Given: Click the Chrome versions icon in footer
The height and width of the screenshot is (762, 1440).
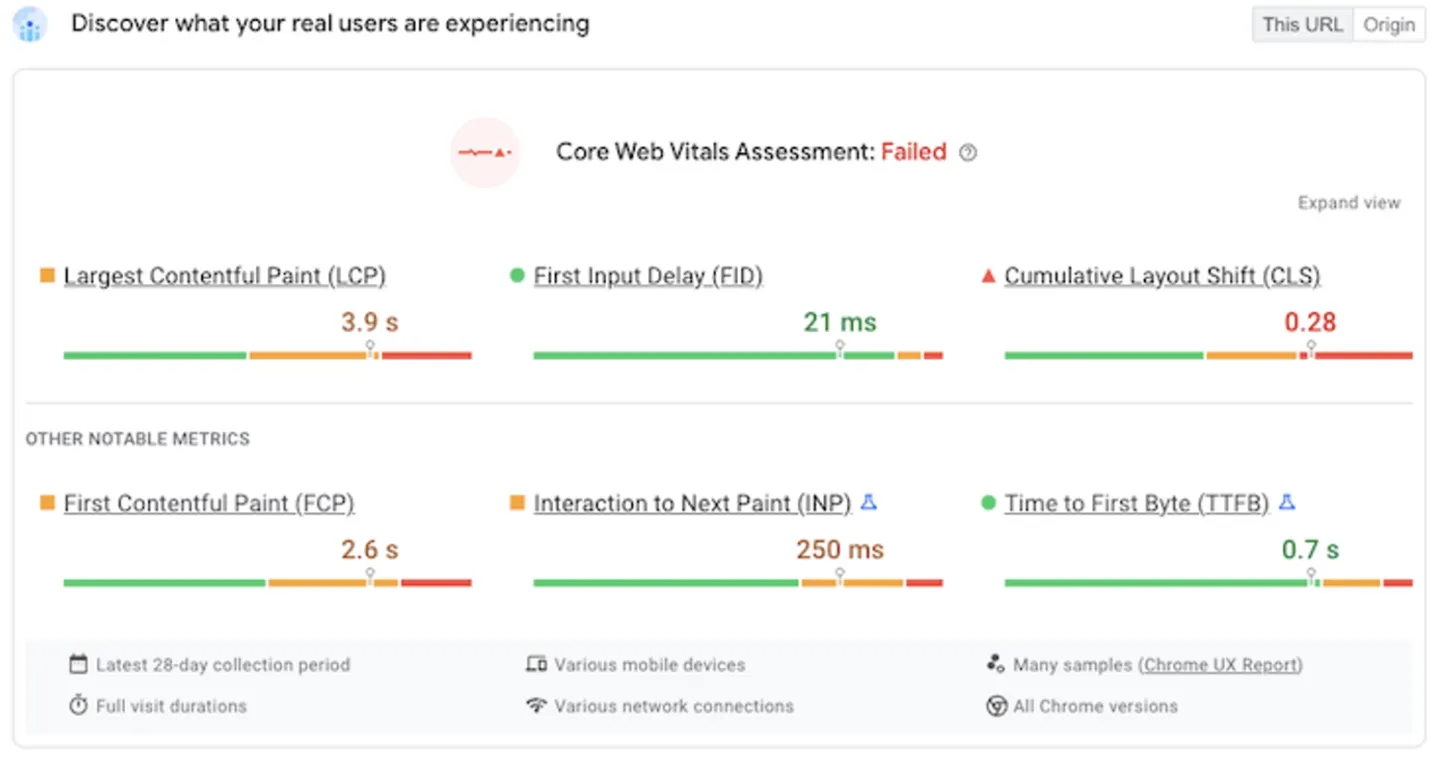Looking at the screenshot, I should 996,706.
